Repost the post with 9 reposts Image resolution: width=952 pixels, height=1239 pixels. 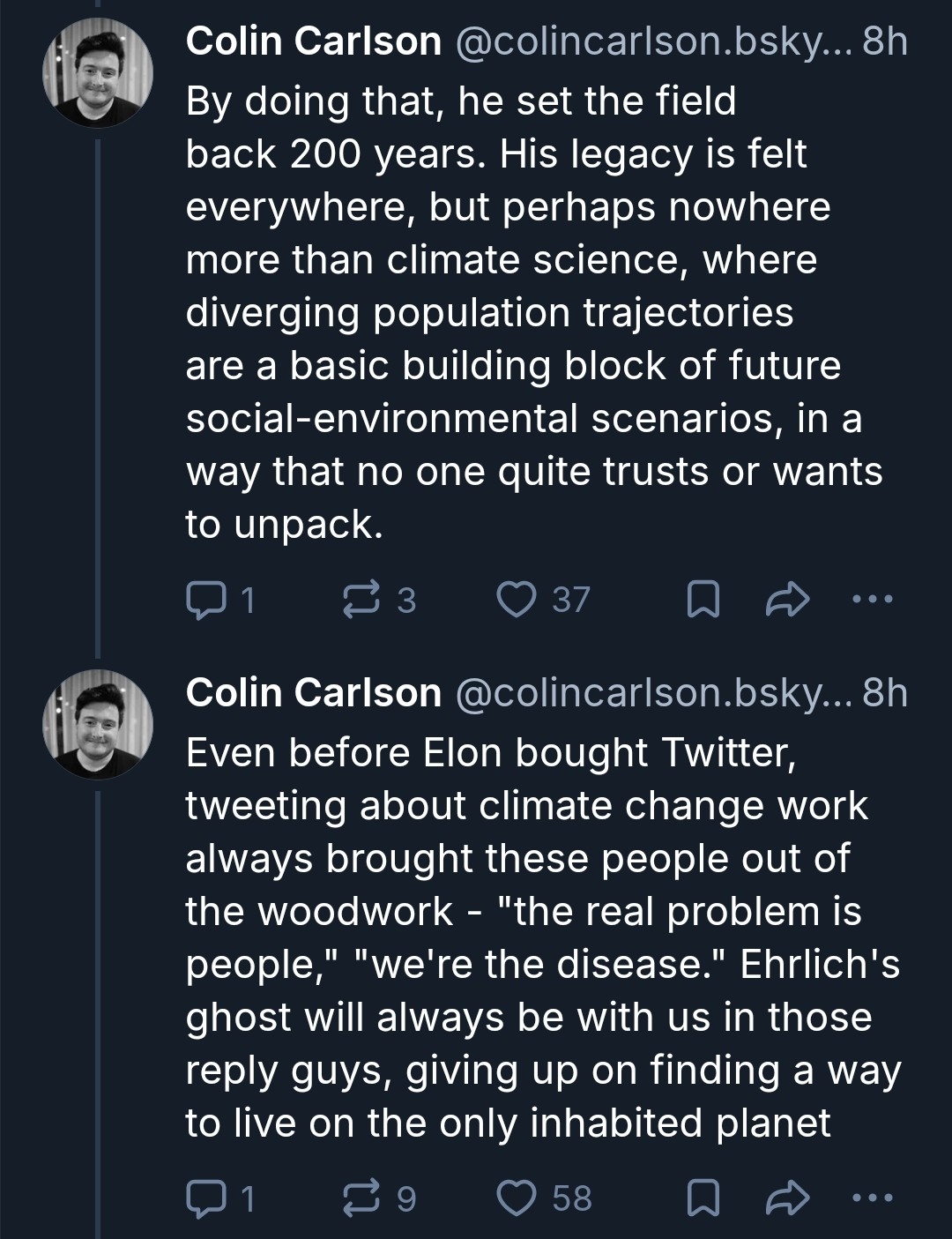360,1199
